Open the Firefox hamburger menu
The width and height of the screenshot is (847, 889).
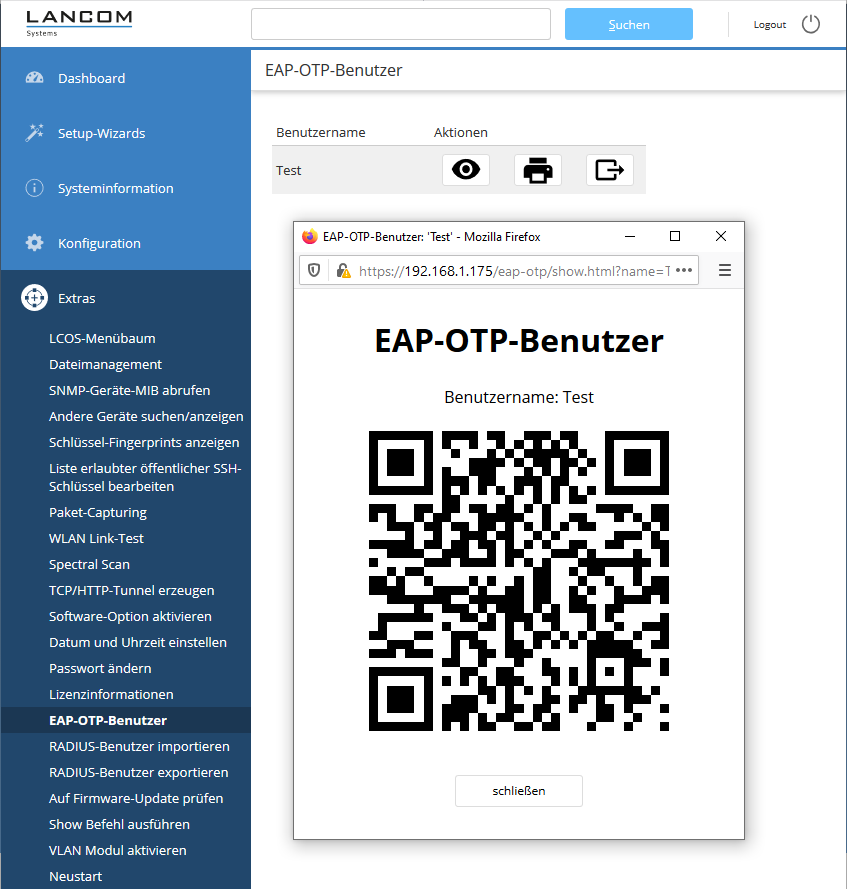tap(725, 270)
